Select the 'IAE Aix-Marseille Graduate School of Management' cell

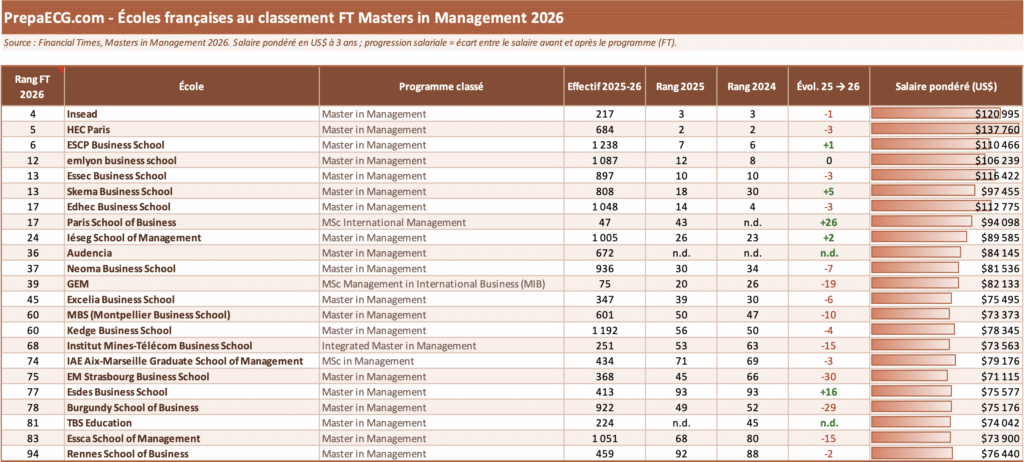coord(191,361)
